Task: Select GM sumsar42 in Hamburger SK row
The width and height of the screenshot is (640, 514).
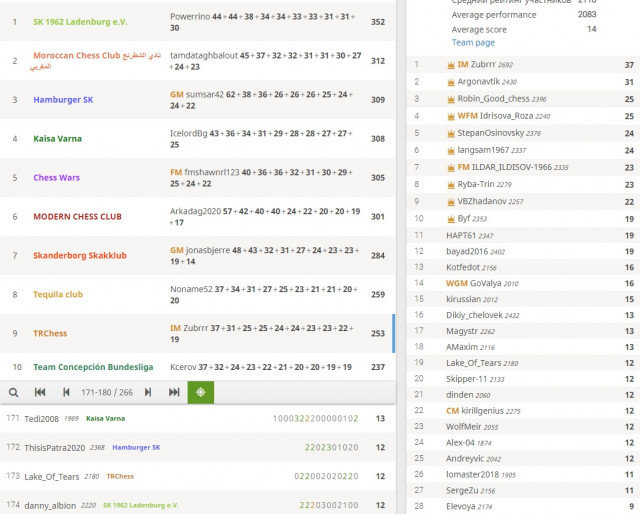Action: (197, 94)
